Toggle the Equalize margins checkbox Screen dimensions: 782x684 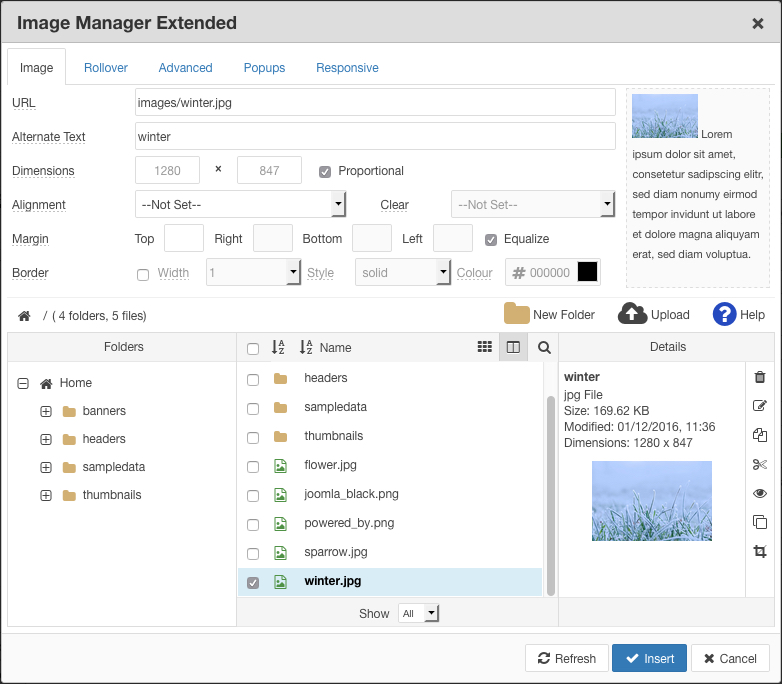491,239
